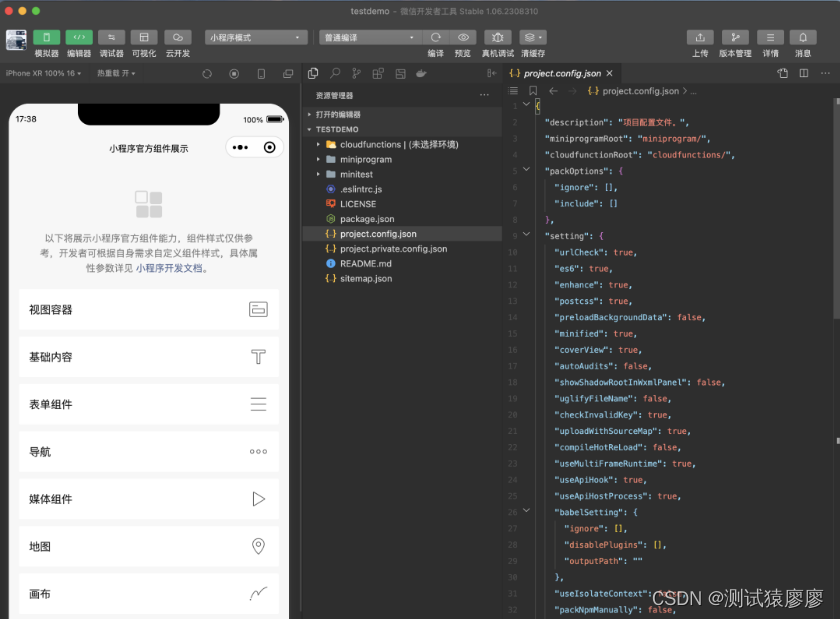Open the layout panel icon beside extensions
This screenshot has height=619, width=840.
tap(400, 74)
